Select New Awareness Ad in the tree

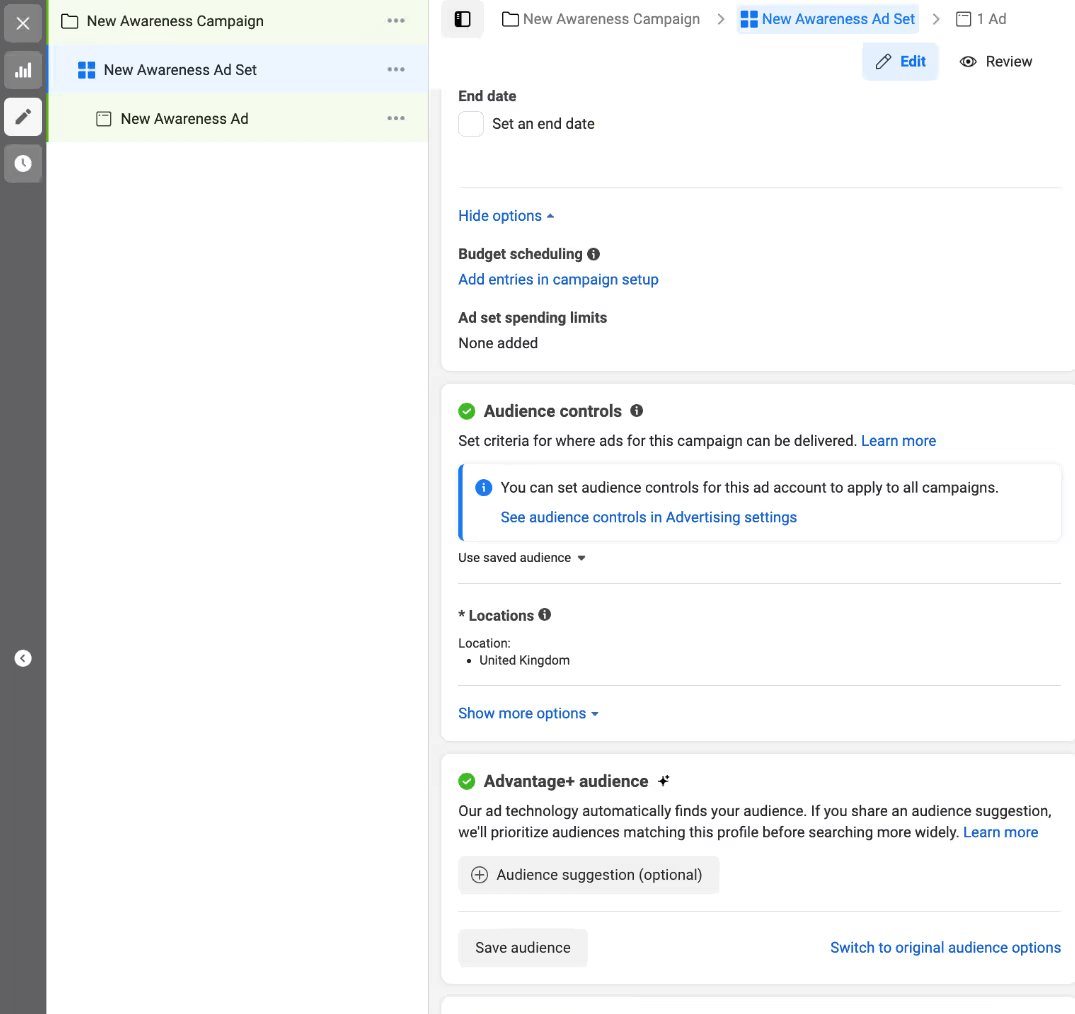coord(237,118)
